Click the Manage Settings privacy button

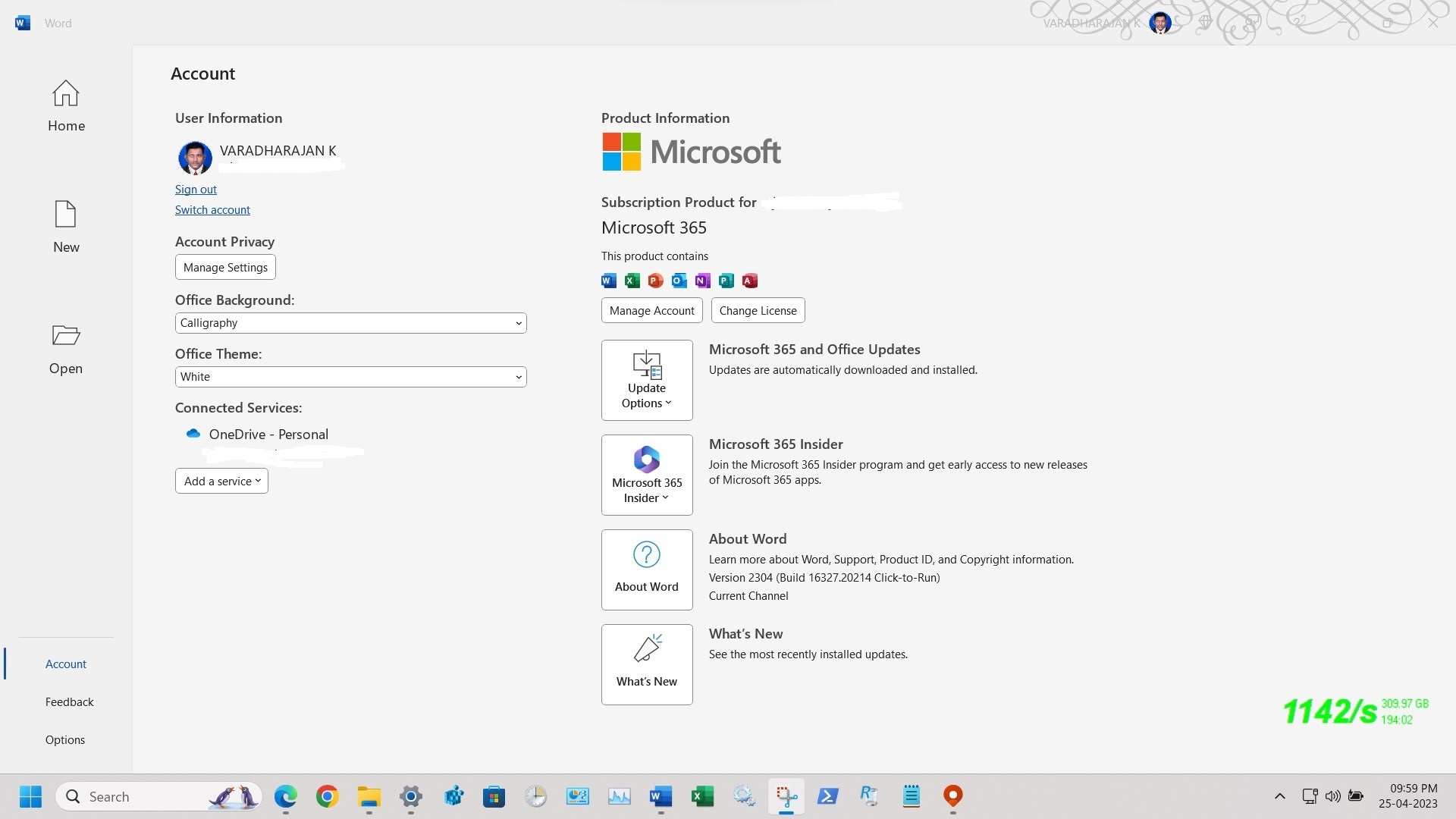pyautogui.click(x=225, y=267)
